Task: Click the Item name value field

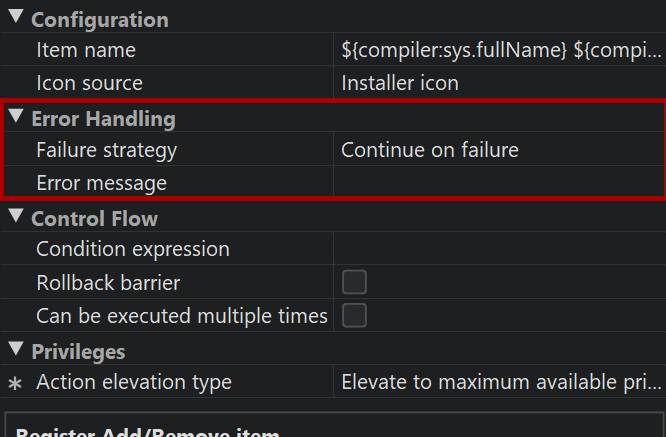Action: [500, 50]
